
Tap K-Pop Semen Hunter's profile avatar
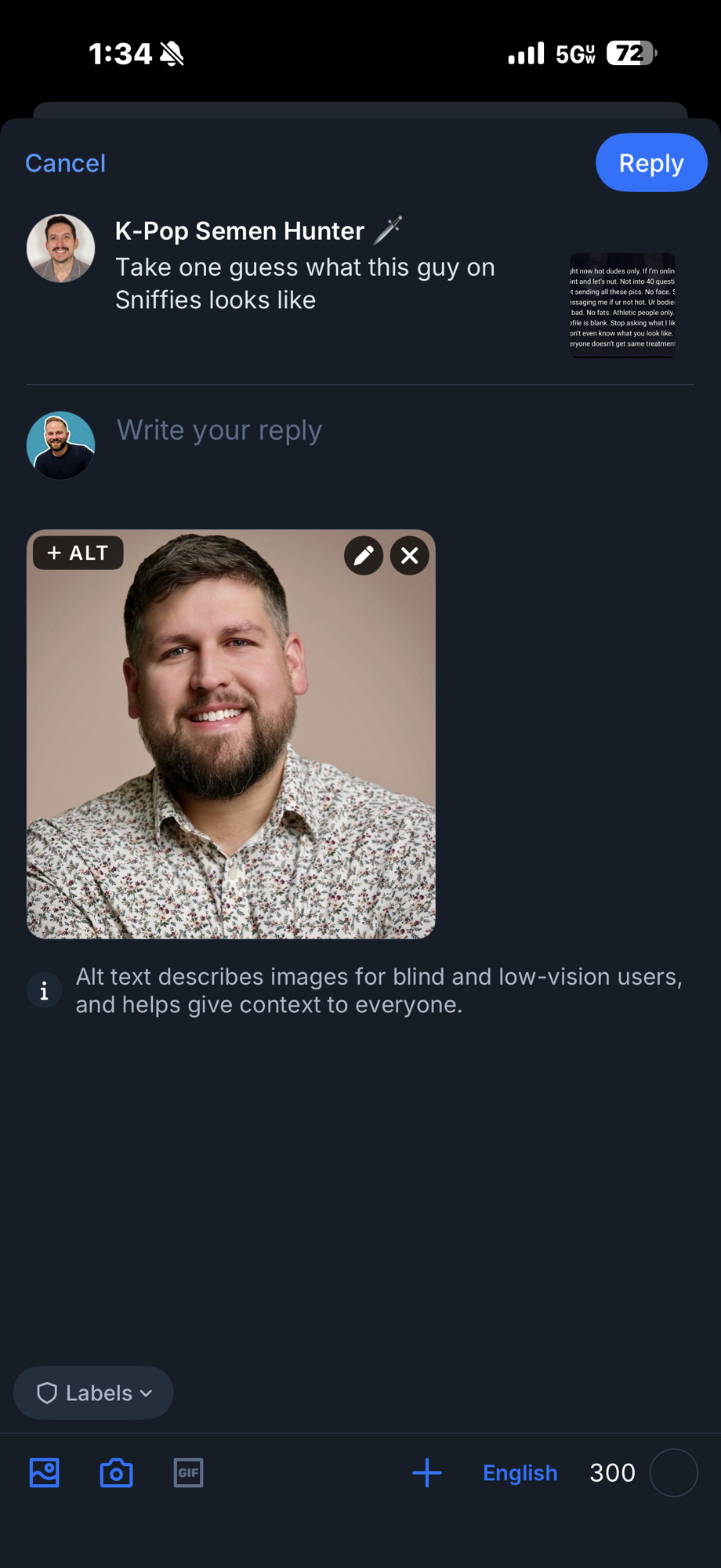61,249
